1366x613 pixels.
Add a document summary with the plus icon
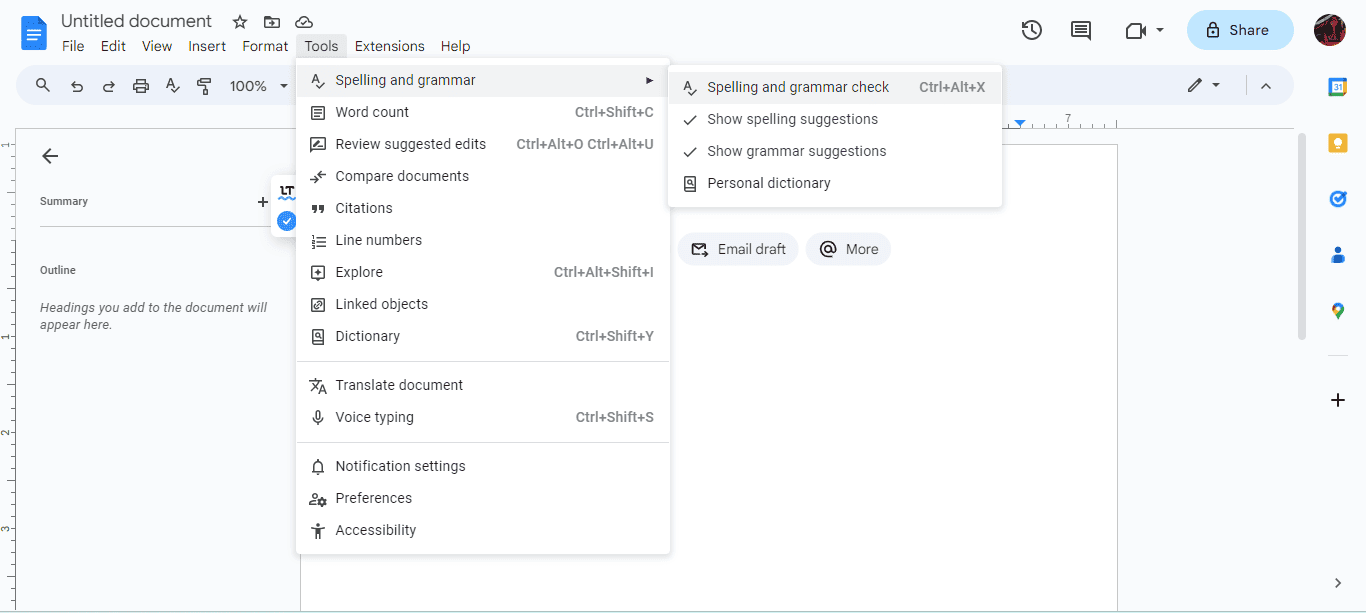(261, 201)
